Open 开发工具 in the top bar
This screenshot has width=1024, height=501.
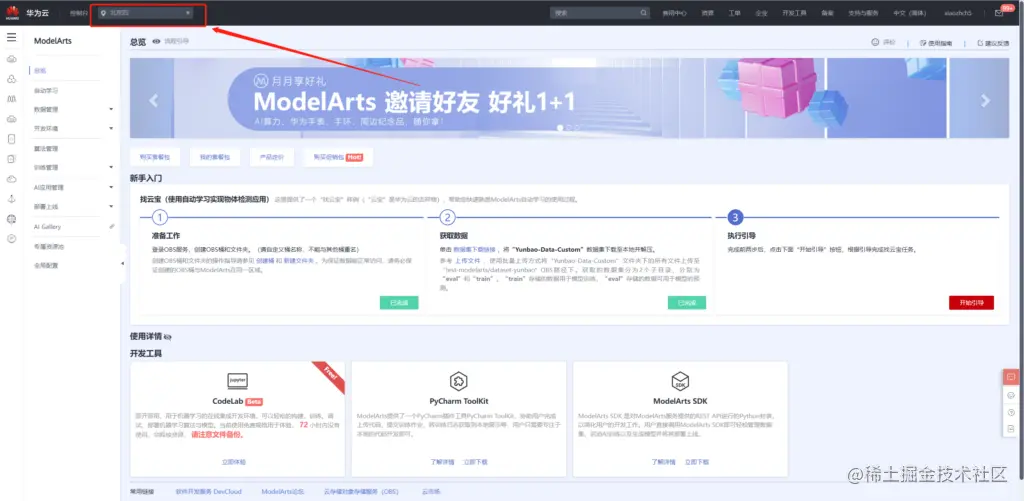pos(795,13)
